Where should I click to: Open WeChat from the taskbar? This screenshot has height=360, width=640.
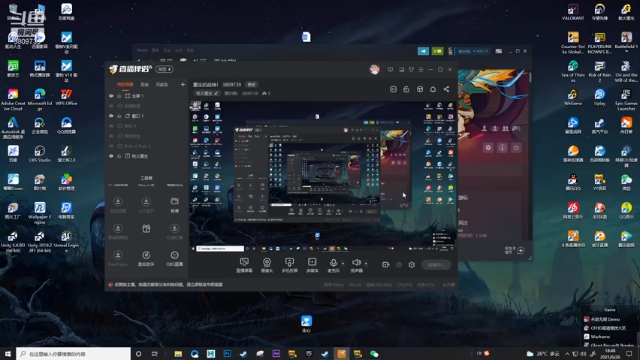click(x=374, y=353)
